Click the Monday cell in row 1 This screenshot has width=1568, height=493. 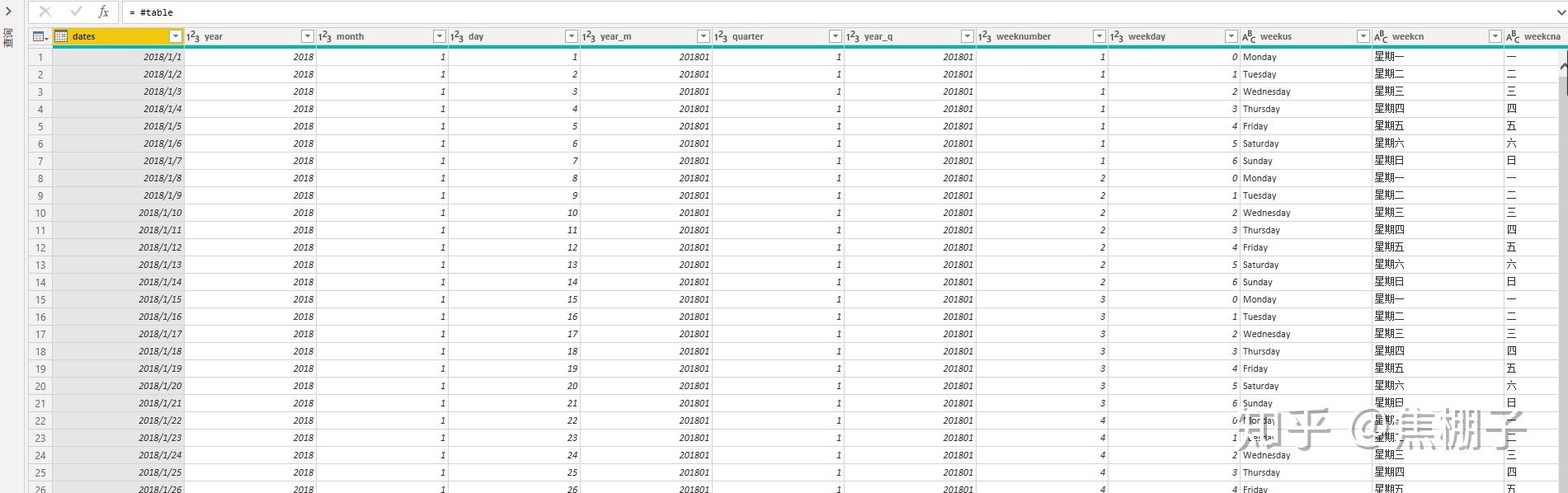[x=1306, y=57]
